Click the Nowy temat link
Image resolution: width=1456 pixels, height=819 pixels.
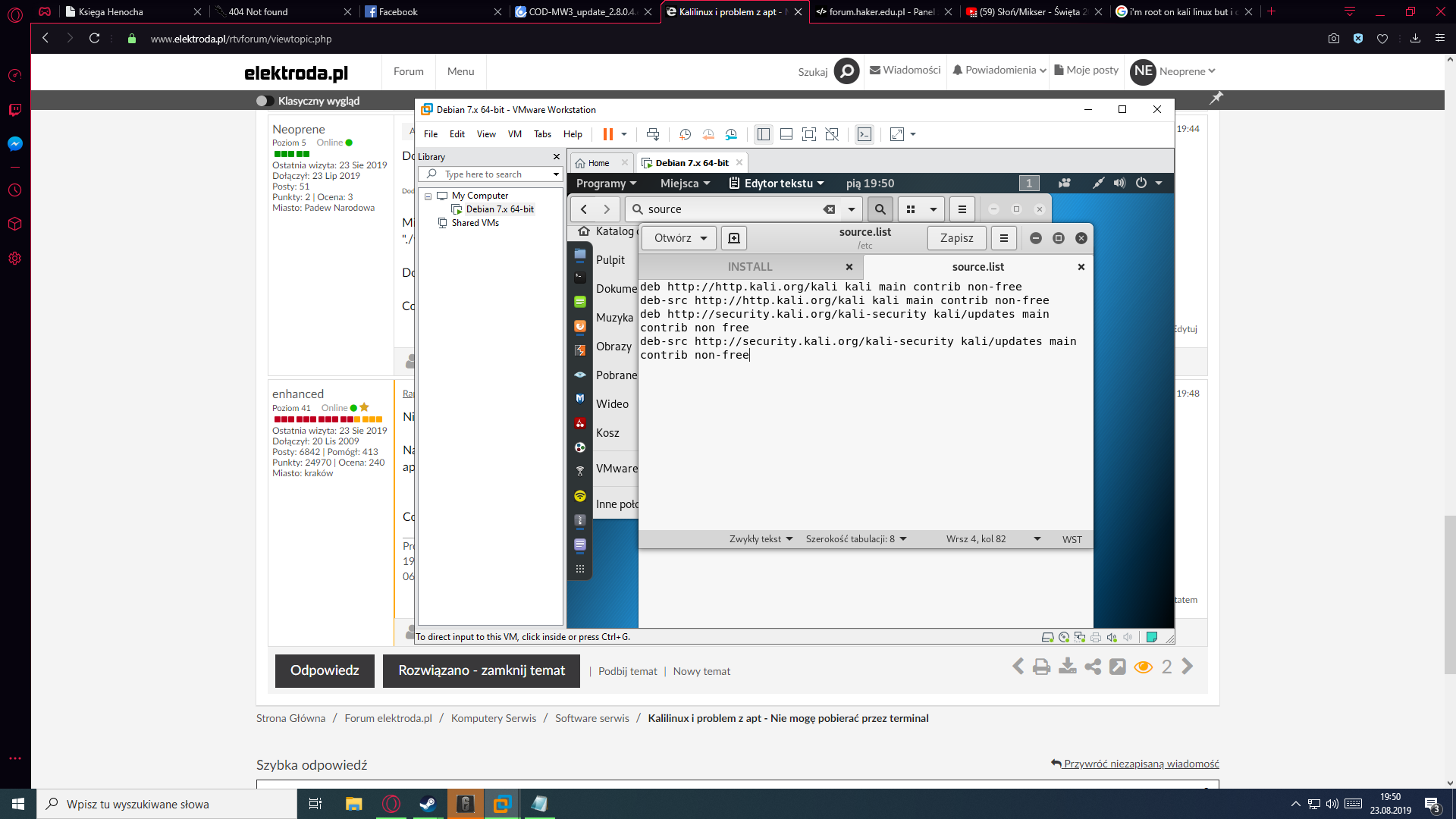pos(701,671)
